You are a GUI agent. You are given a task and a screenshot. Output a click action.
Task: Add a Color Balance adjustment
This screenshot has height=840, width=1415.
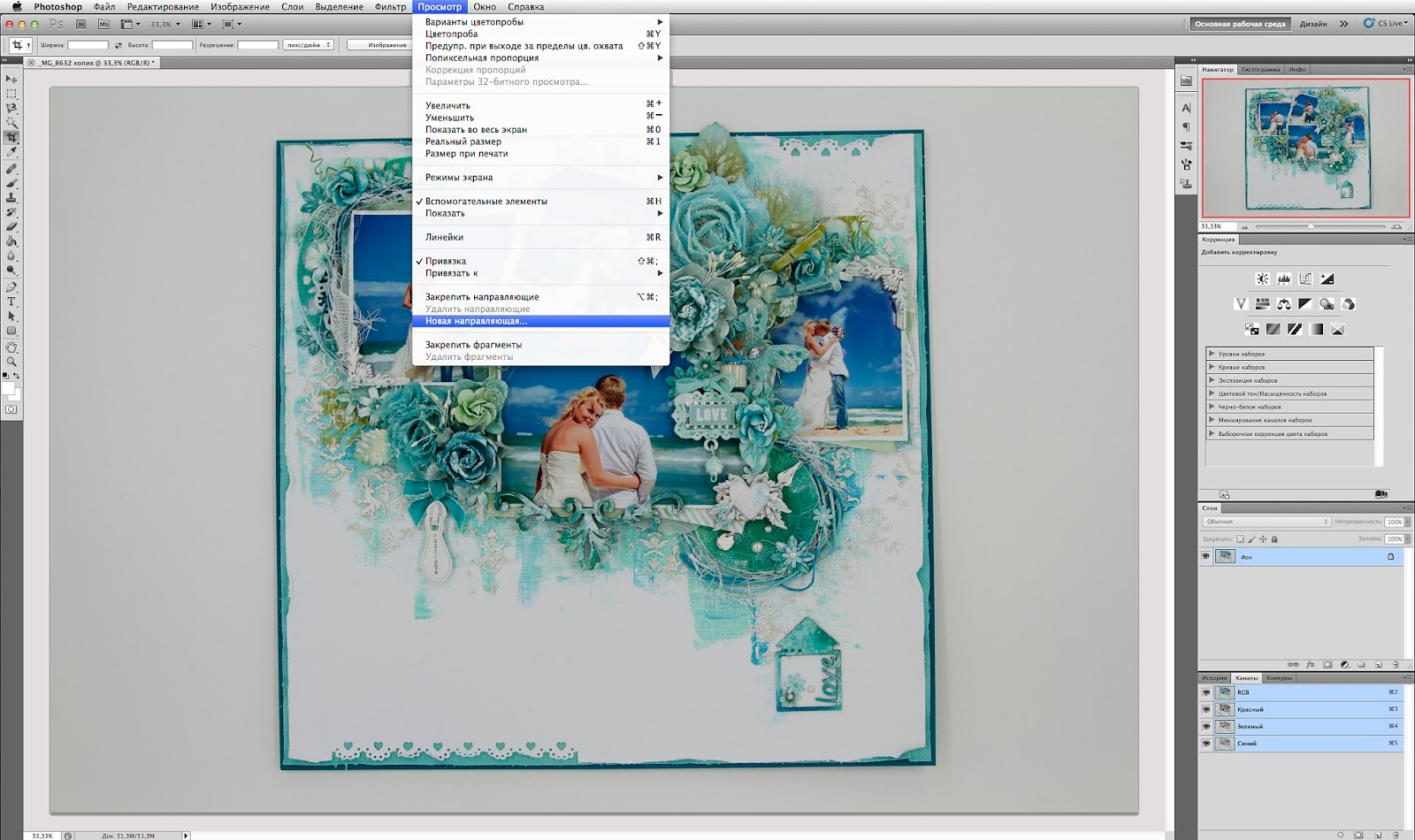coord(1283,304)
